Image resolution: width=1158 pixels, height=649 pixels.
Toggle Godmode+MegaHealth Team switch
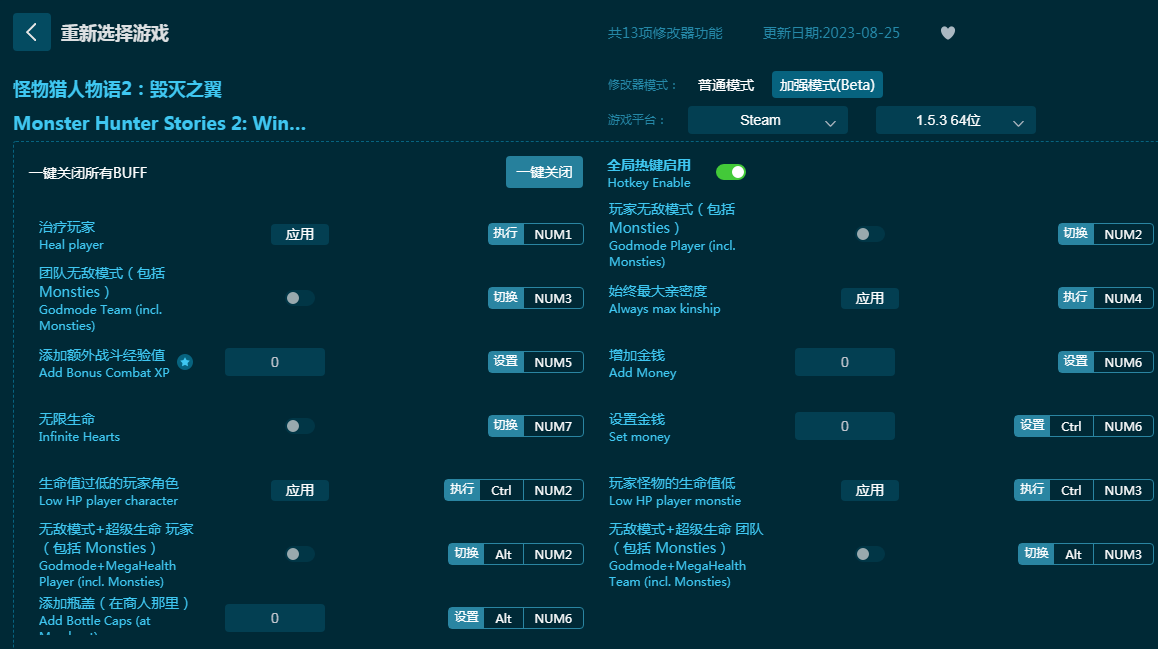tap(869, 554)
